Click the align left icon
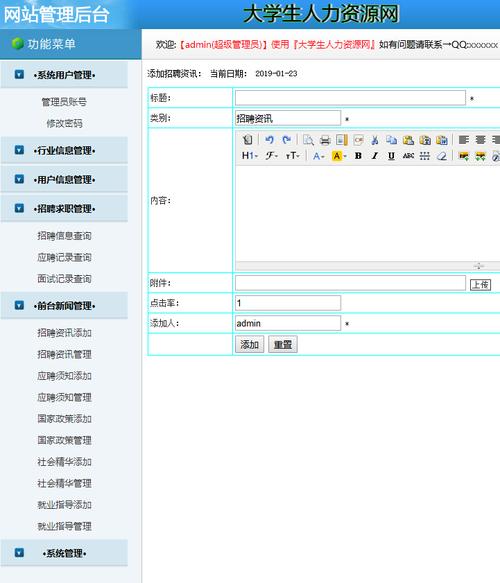This screenshot has width=500, height=583. pyautogui.click(x=463, y=140)
